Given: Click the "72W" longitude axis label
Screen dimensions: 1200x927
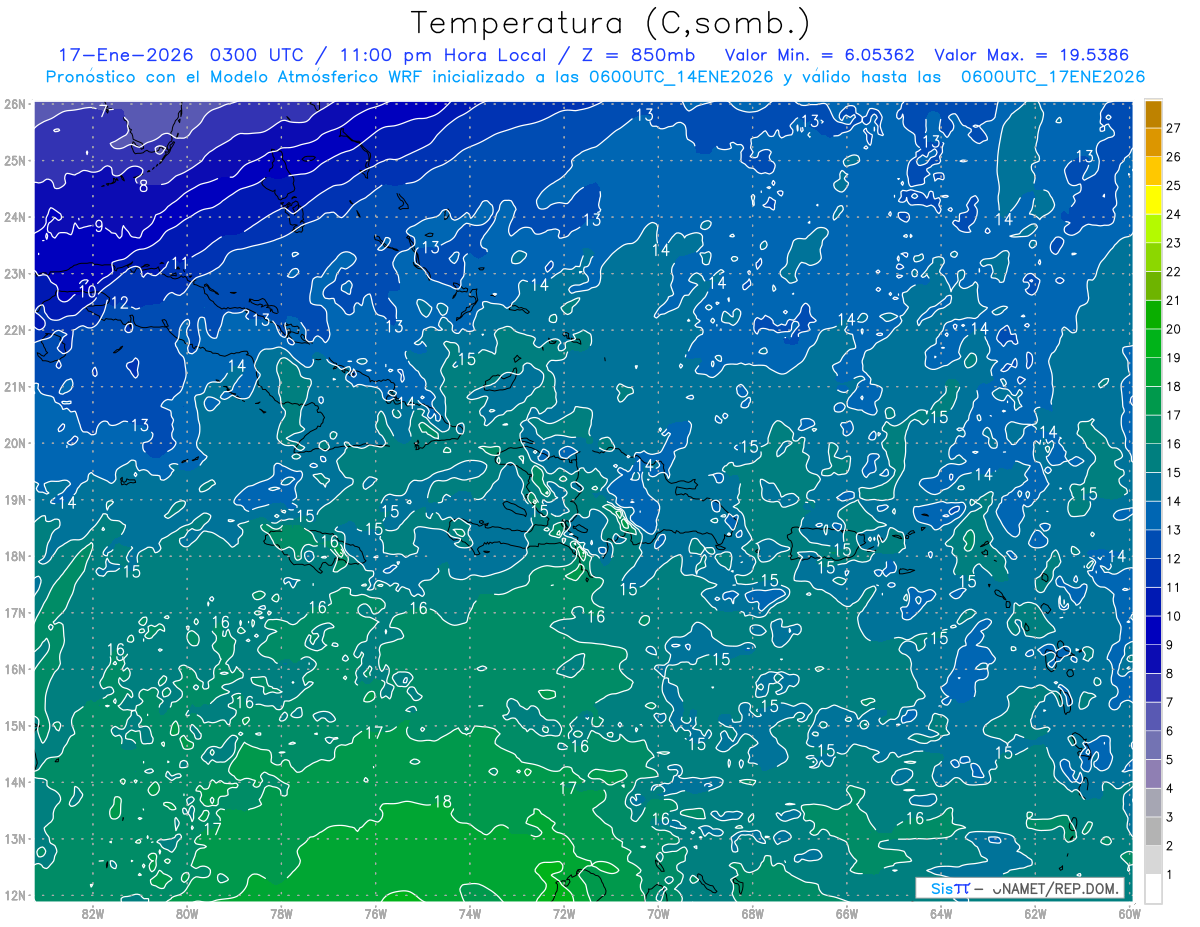Looking at the screenshot, I should 564,913.
